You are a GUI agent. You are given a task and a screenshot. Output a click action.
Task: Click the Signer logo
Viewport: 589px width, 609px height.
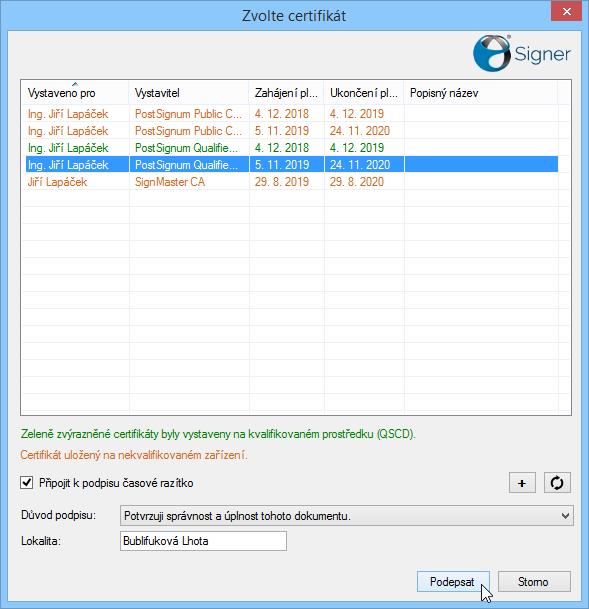tap(521, 53)
